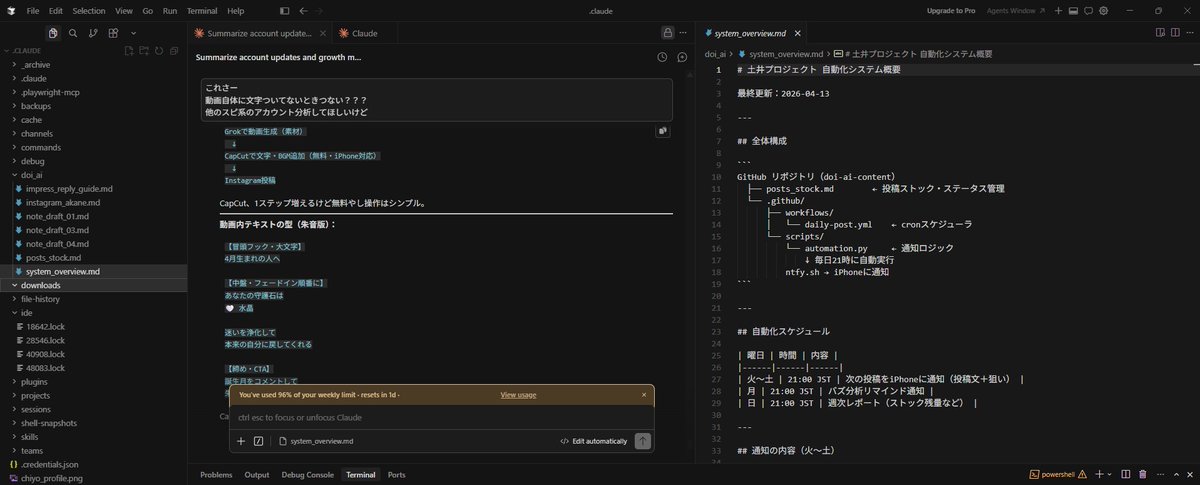Click New Folder icon in explorer header
Screen dimensions: 1200x485
pos(144,50)
